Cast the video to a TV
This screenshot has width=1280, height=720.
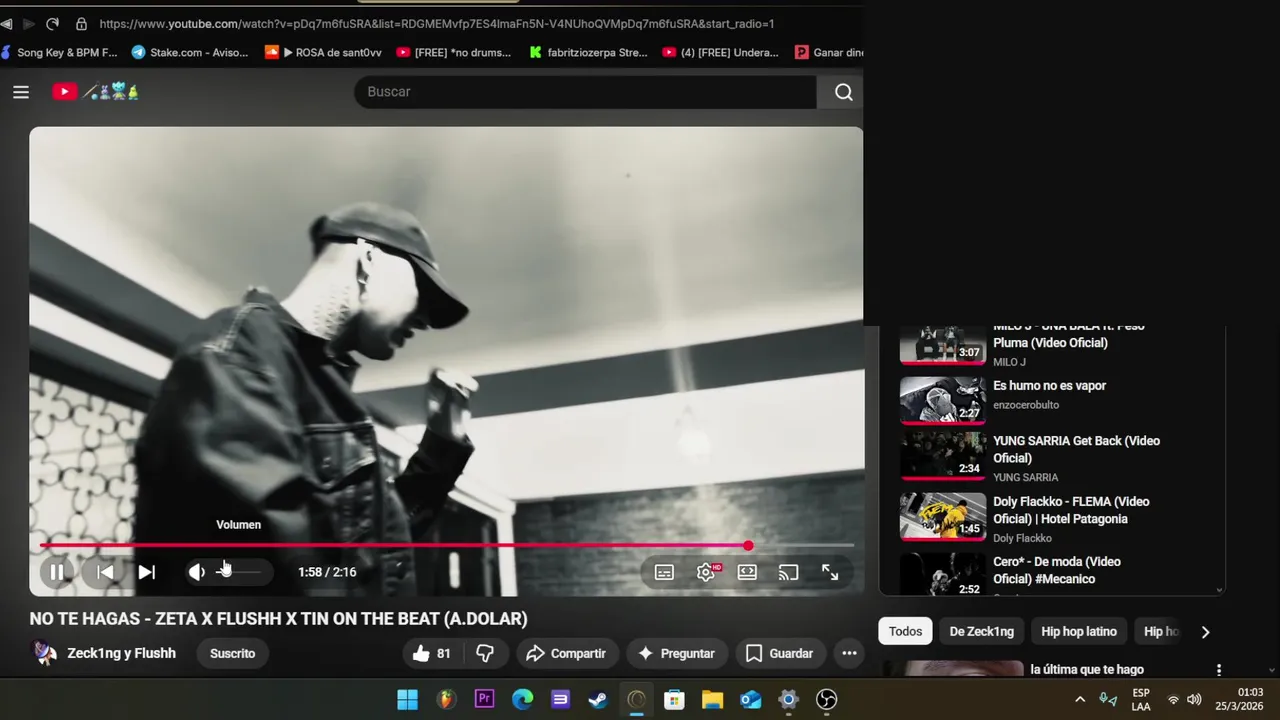click(x=788, y=572)
